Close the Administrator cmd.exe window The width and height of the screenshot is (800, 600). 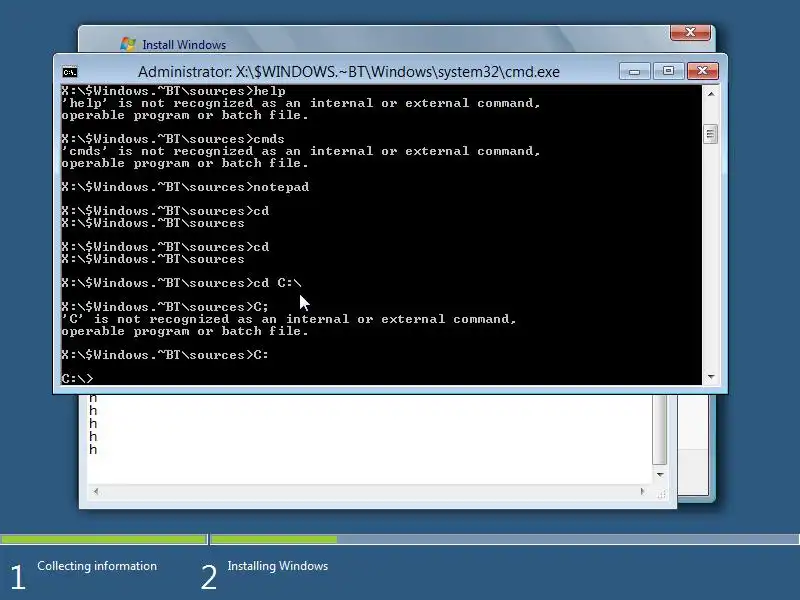pos(703,71)
